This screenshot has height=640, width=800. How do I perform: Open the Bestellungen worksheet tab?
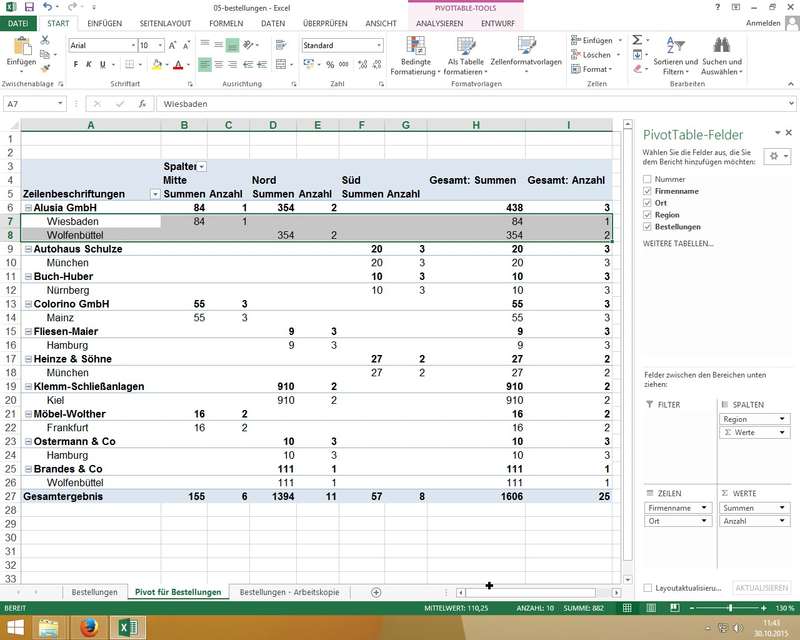pos(93,592)
